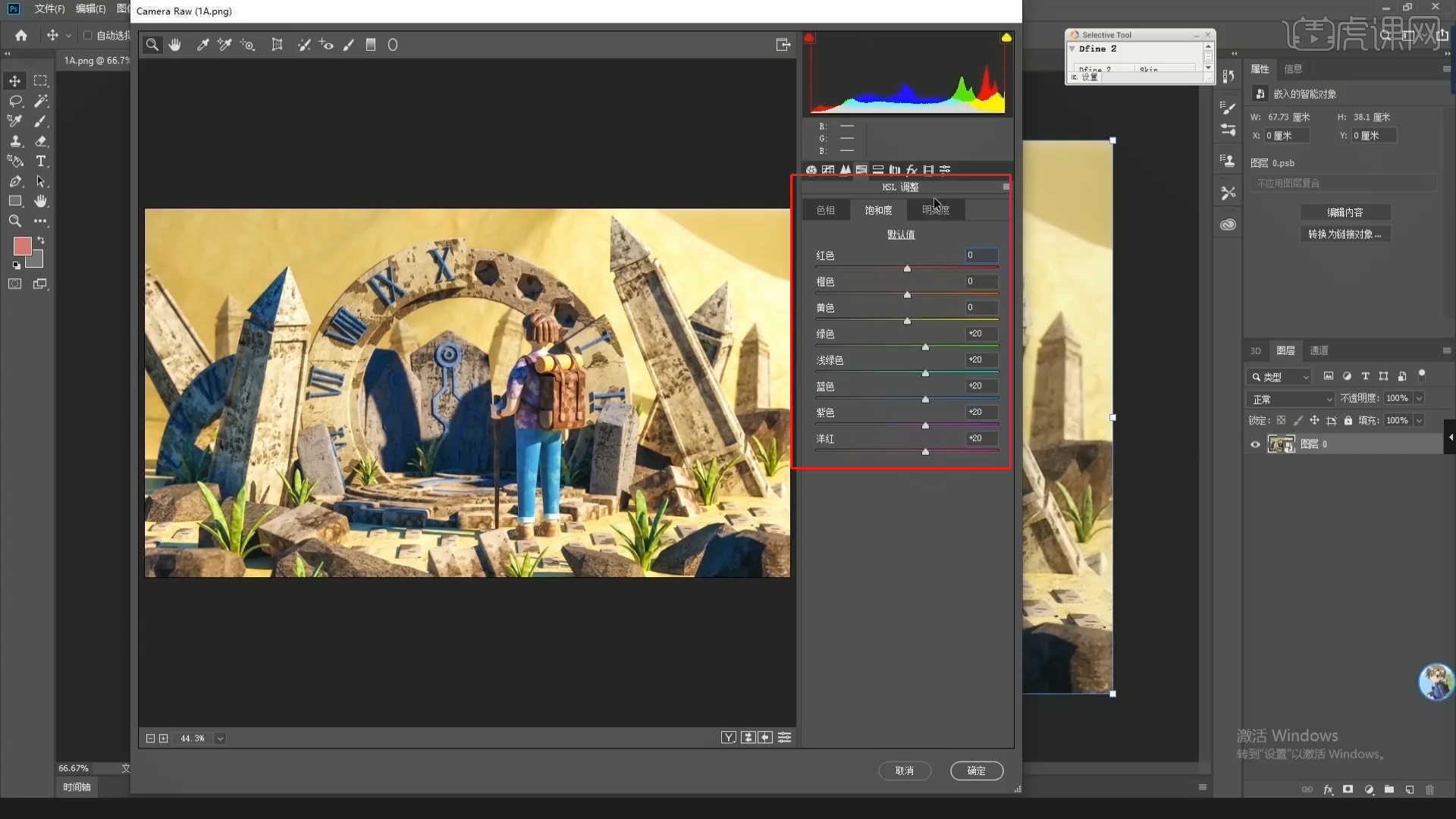Image resolution: width=1456 pixels, height=819 pixels.
Task: Select the Hand tool in Camera Raw
Action: [x=175, y=45]
